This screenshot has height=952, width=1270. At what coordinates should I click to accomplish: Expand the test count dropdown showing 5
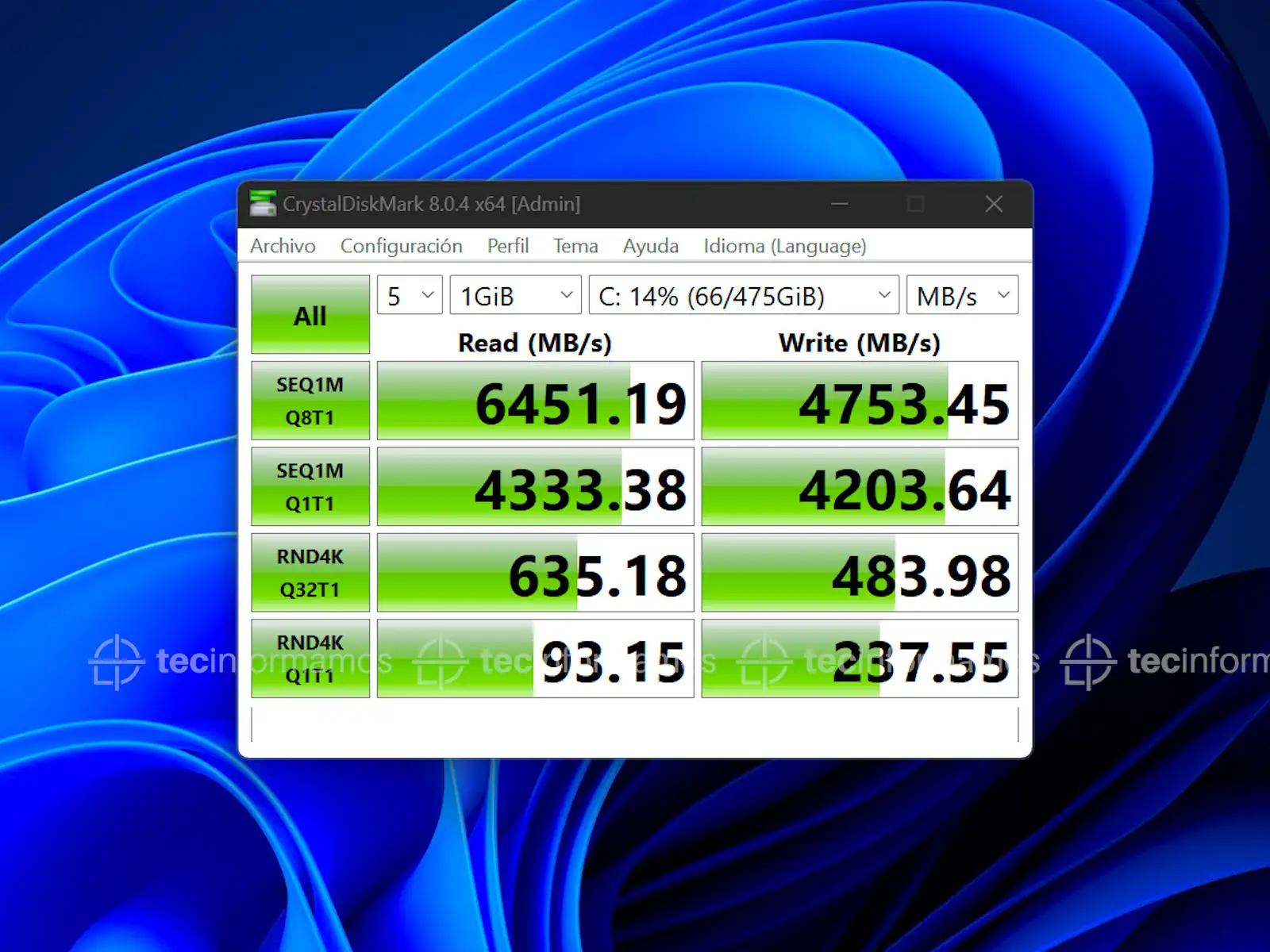[410, 296]
